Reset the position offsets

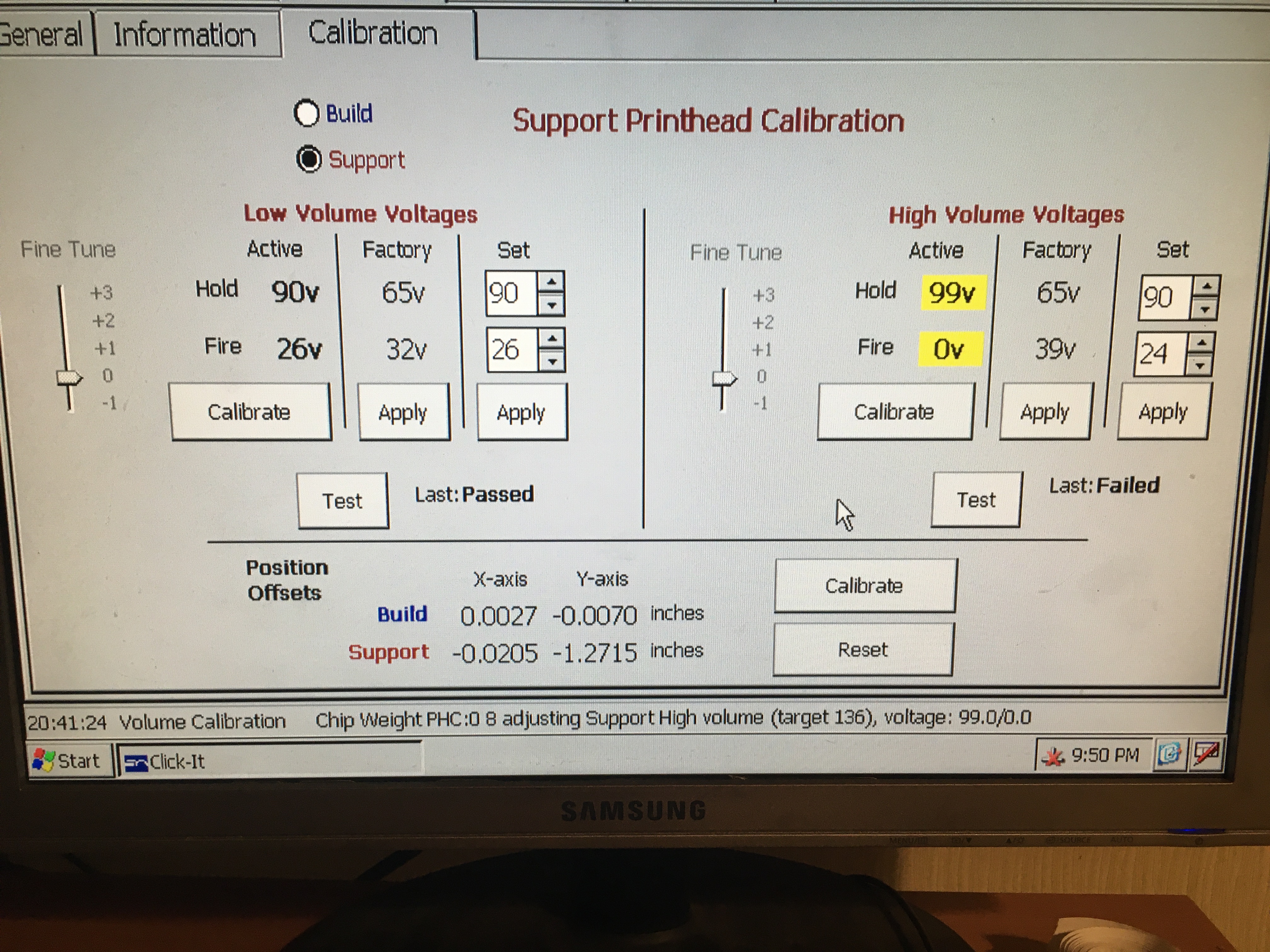tap(862, 649)
